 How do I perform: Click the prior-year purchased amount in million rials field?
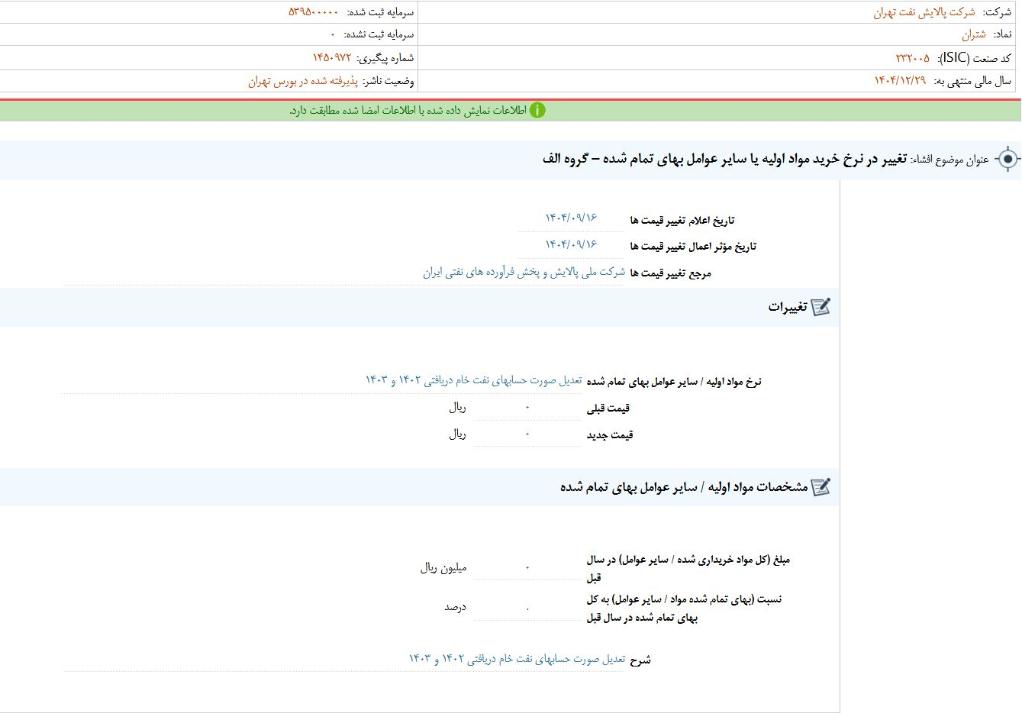coord(527,568)
